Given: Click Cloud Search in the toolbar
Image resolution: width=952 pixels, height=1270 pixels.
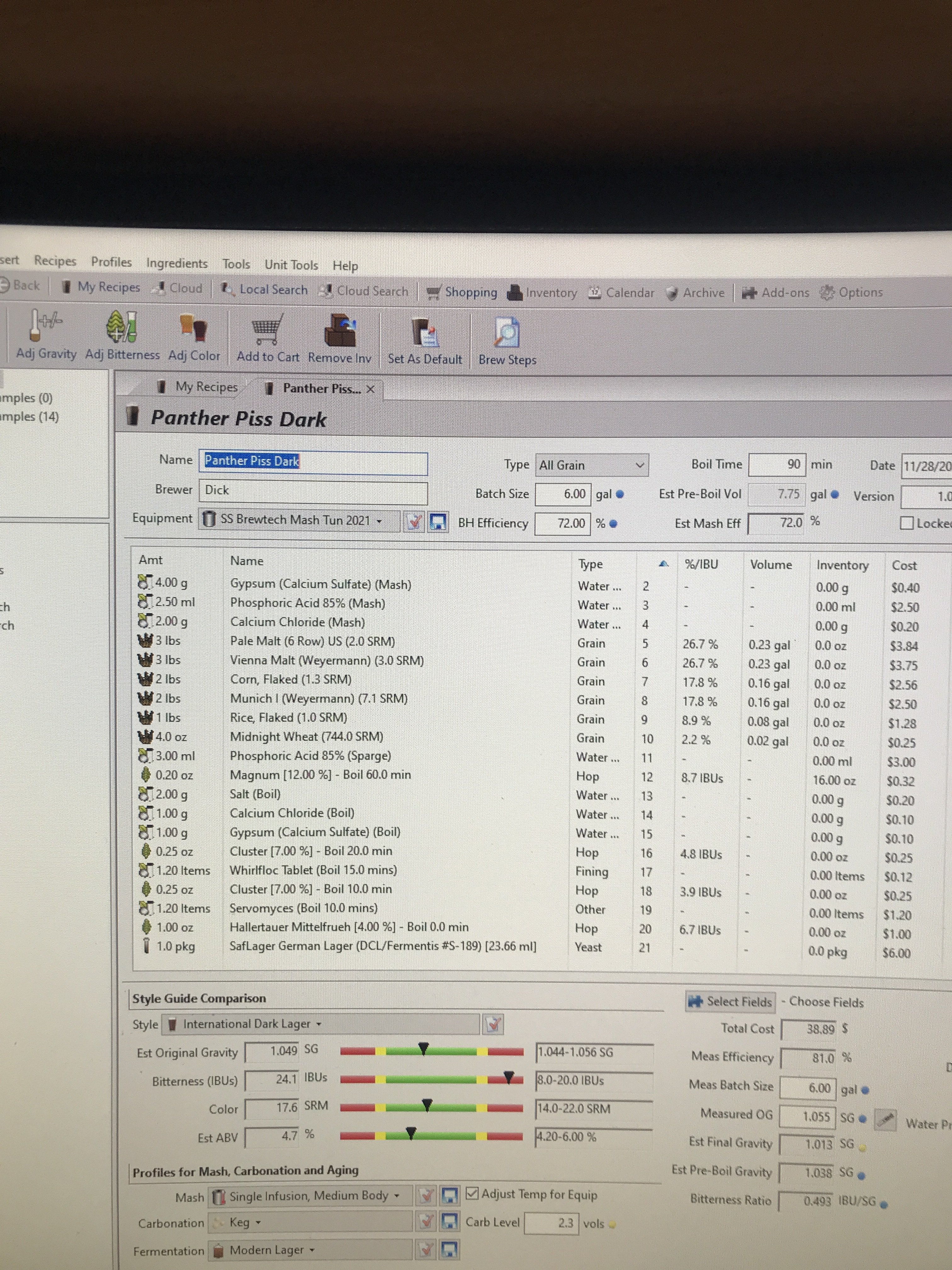Looking at the screenshot, I should pos(364,290).
